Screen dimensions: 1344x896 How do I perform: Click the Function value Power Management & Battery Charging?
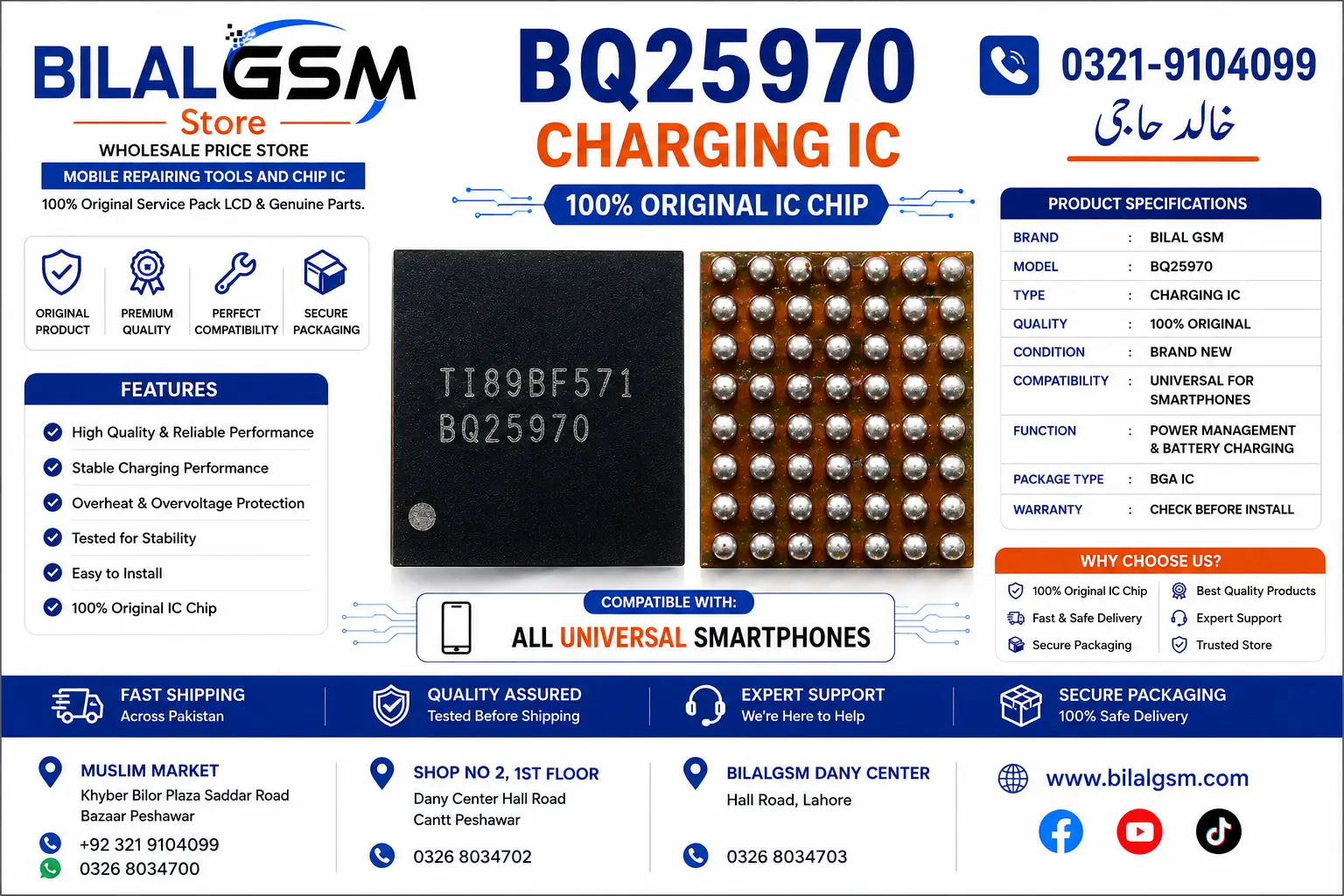[1222, 439]
